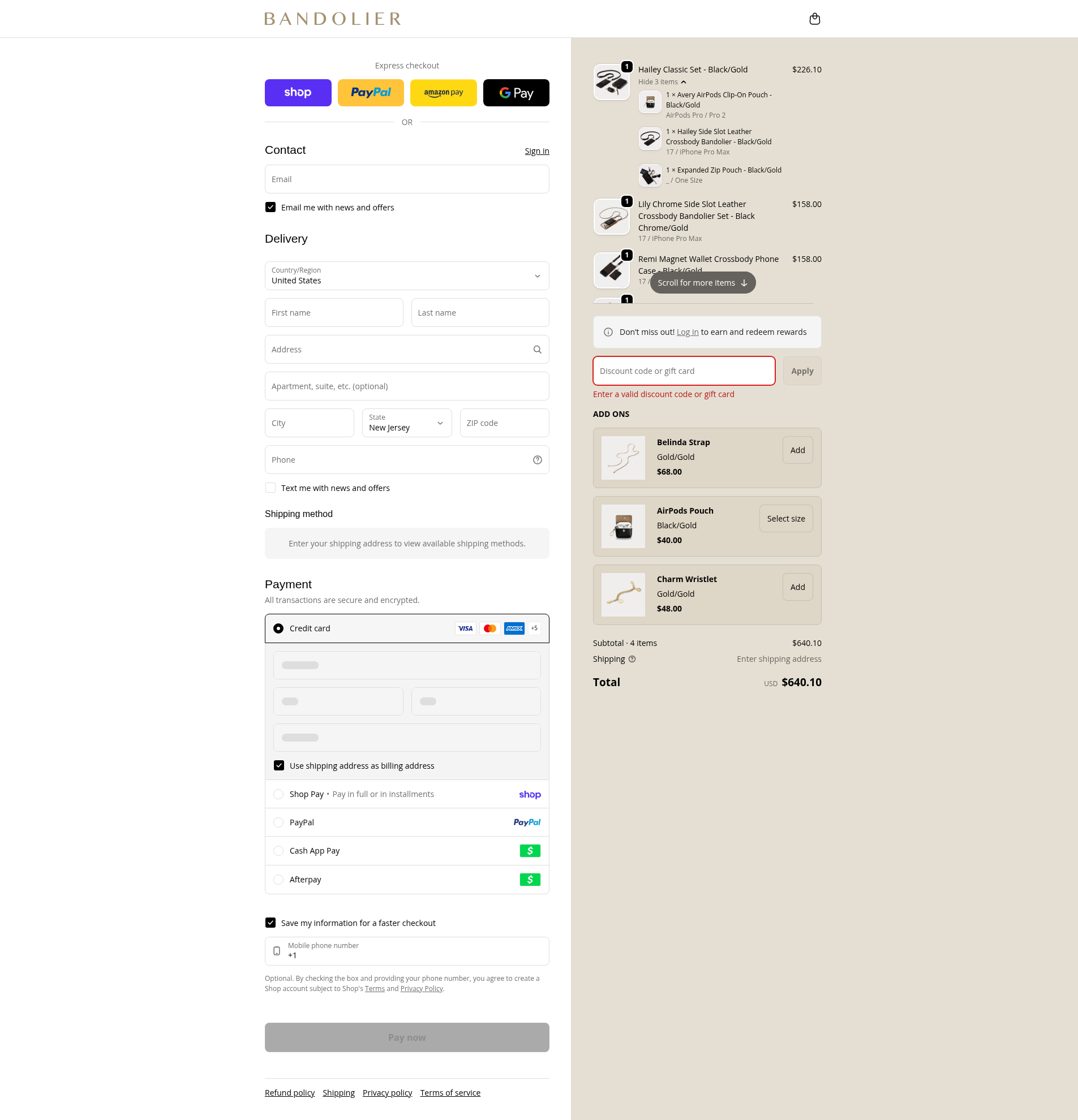
Task: Open the shopping bag cart icon
Action: pos(814,19)
